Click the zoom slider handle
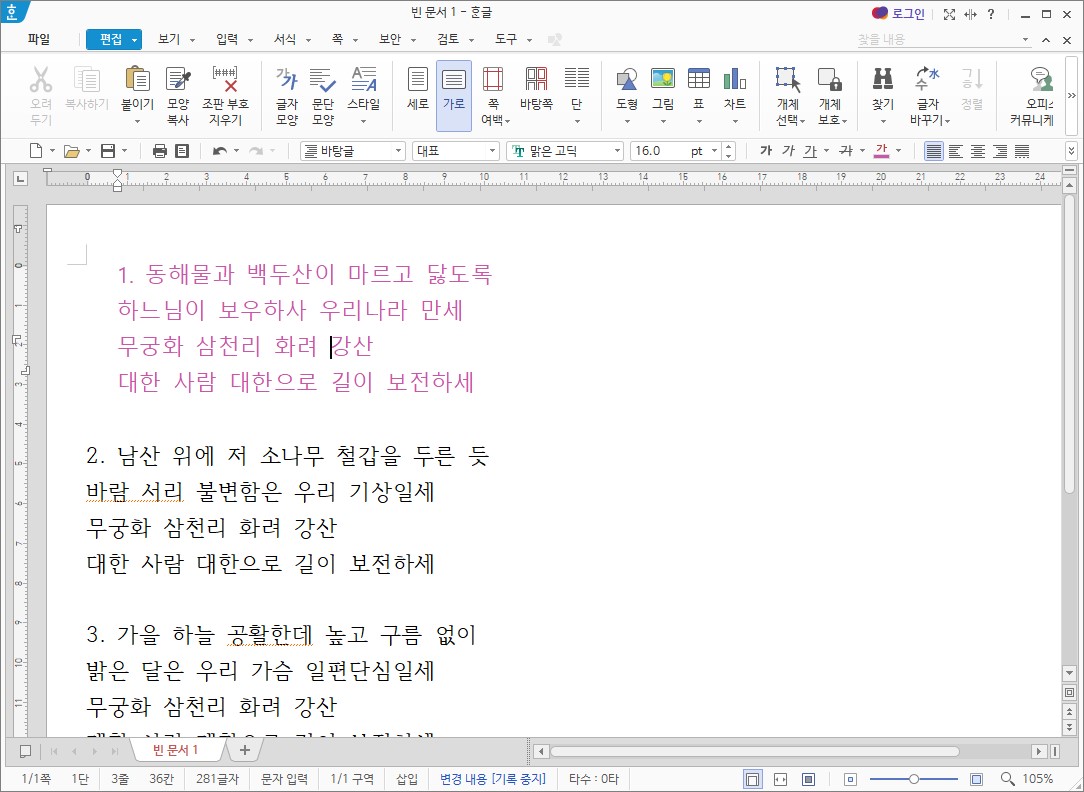 coord(914,779)
